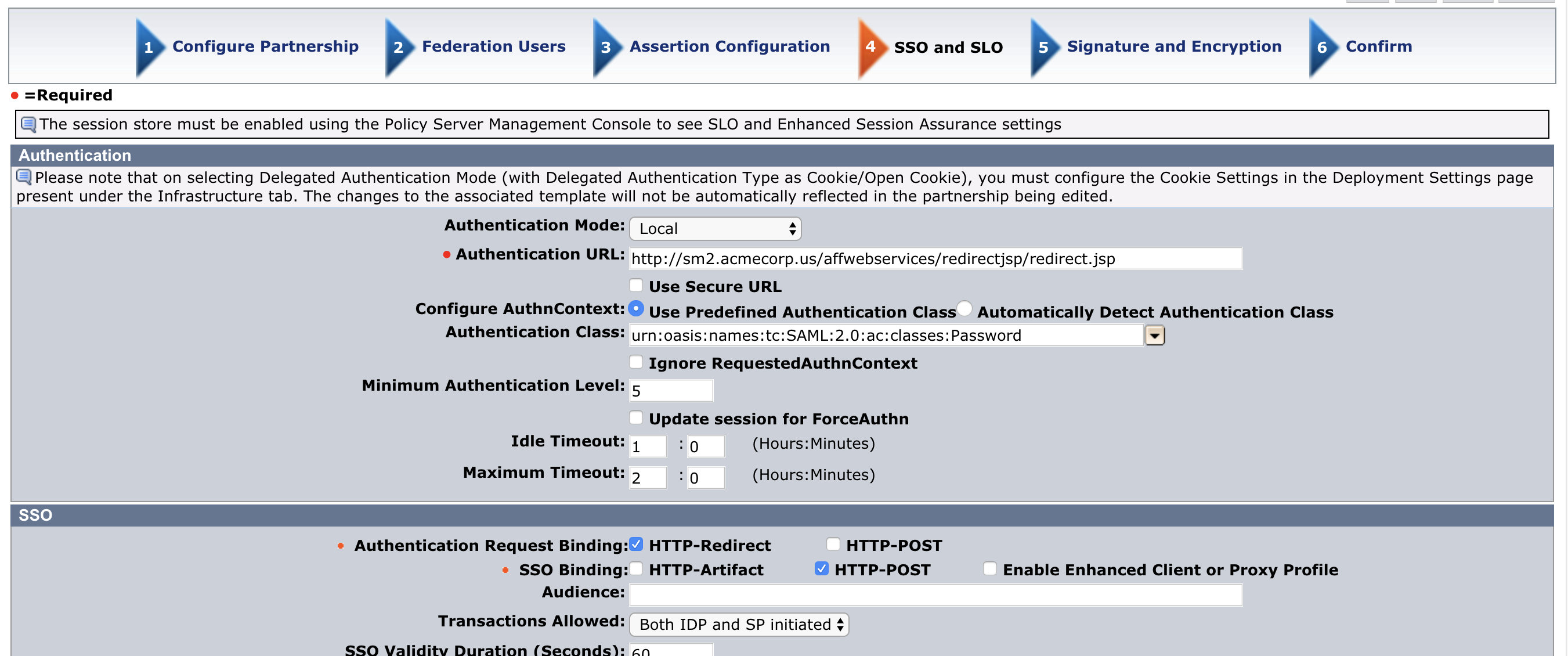Open the Authentication Mode dropdown
This screenshot has width=1568, height=656.
coord(714,228)
